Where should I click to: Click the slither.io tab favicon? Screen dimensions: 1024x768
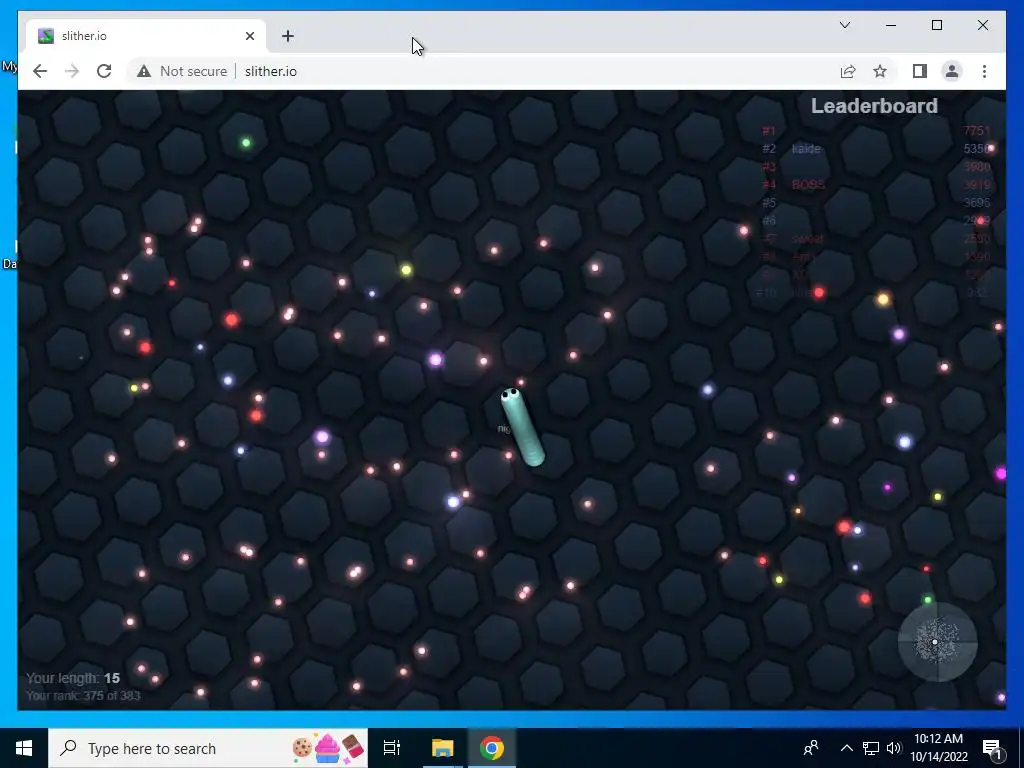pos(46,36)
